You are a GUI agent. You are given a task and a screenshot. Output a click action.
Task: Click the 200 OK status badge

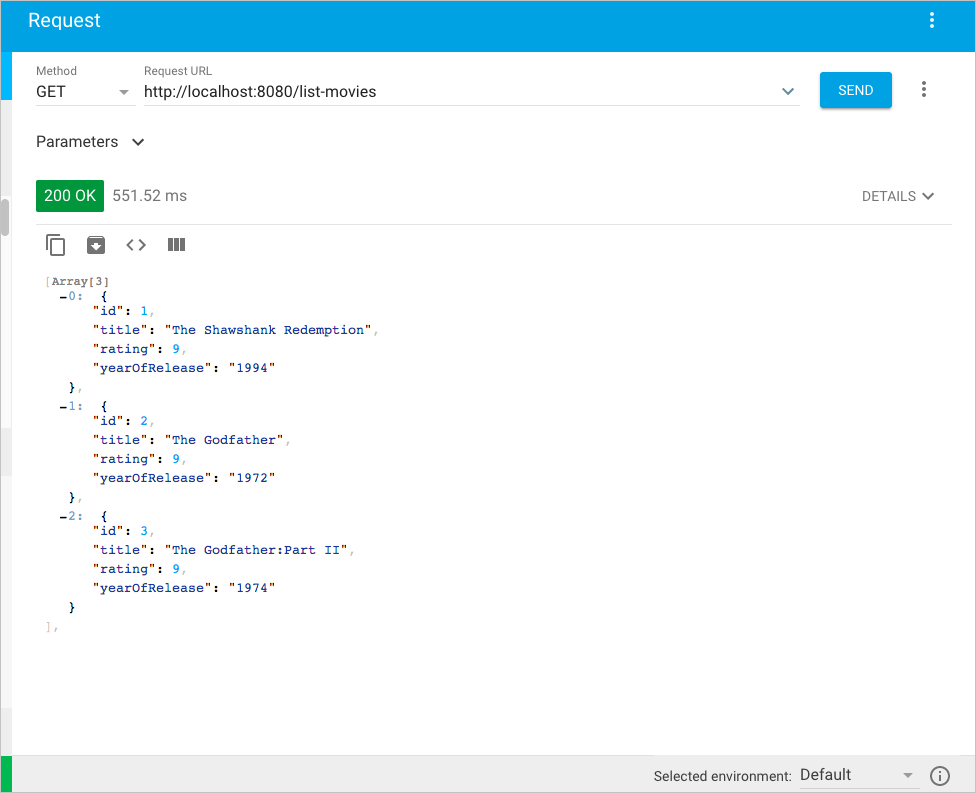click(x=70, y=196)
